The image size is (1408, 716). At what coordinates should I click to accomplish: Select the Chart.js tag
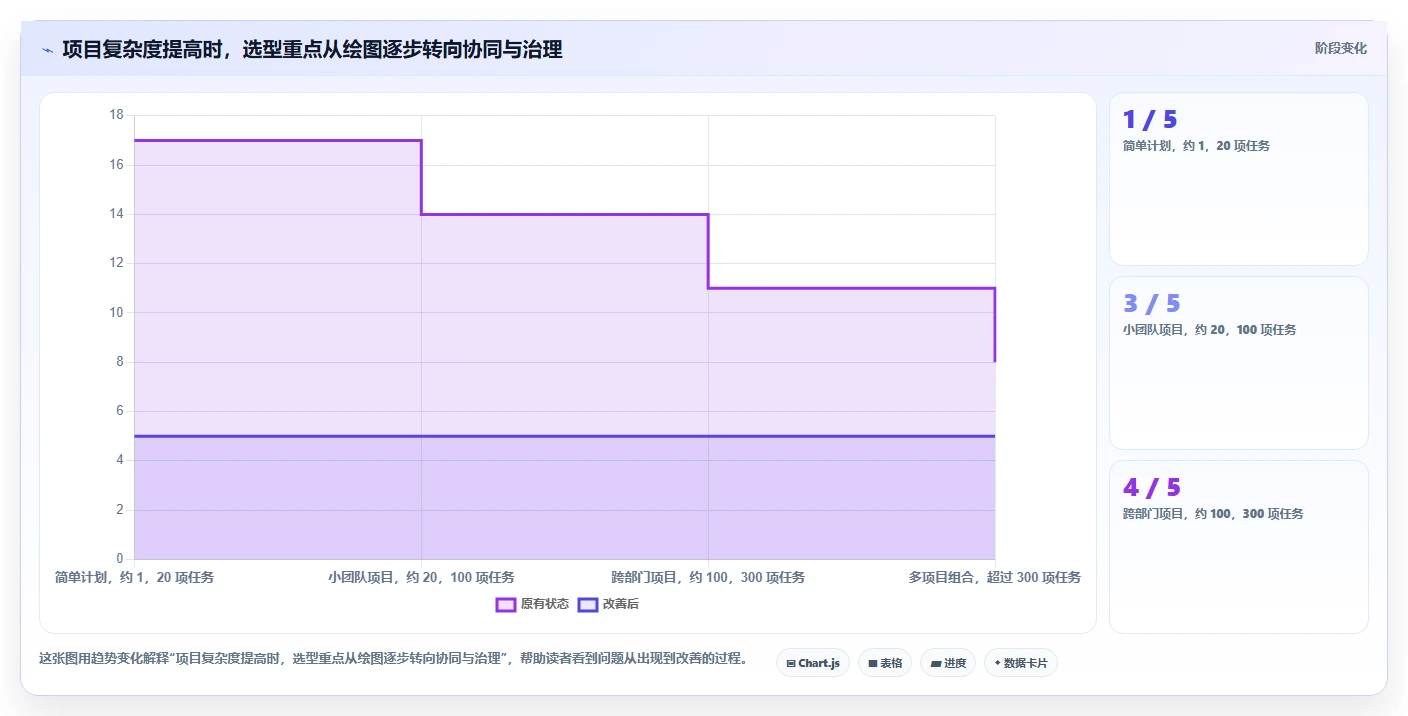pos(813,663)
